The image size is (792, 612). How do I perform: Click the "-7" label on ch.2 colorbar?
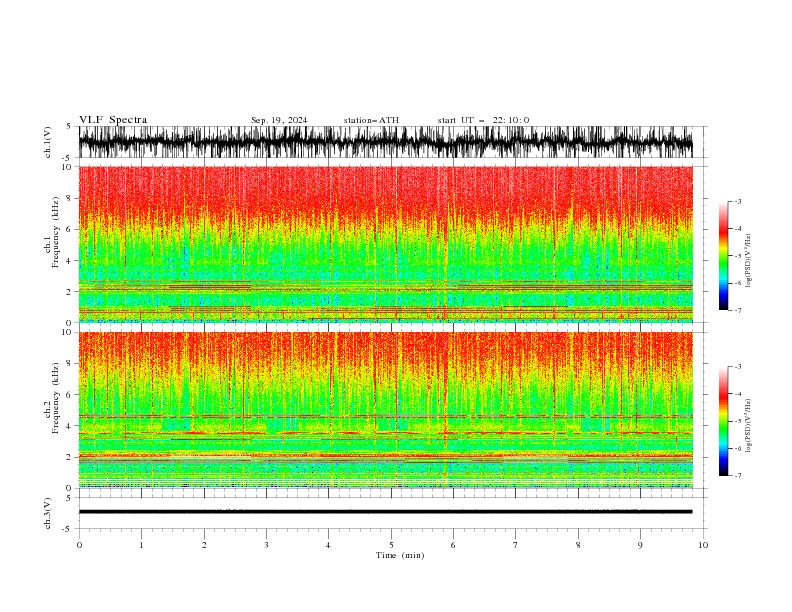(738, 476)
